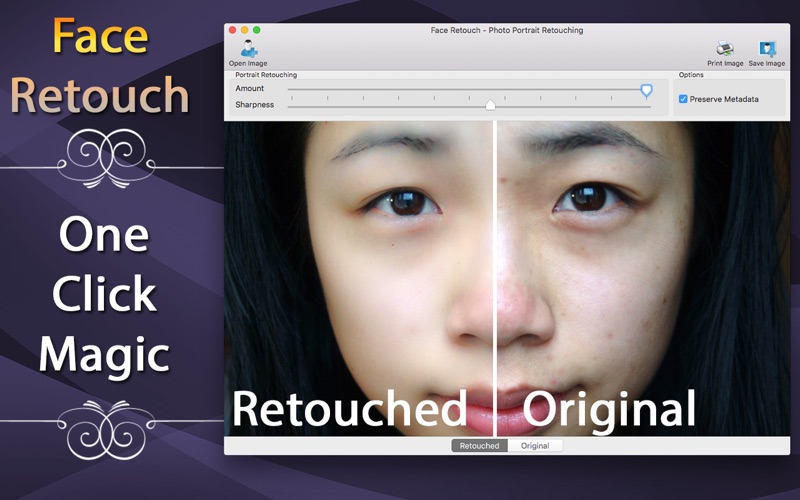Viewport: 800px width, 500px height.
Task: Click the Amount slider handle
Action: [646, 91]
